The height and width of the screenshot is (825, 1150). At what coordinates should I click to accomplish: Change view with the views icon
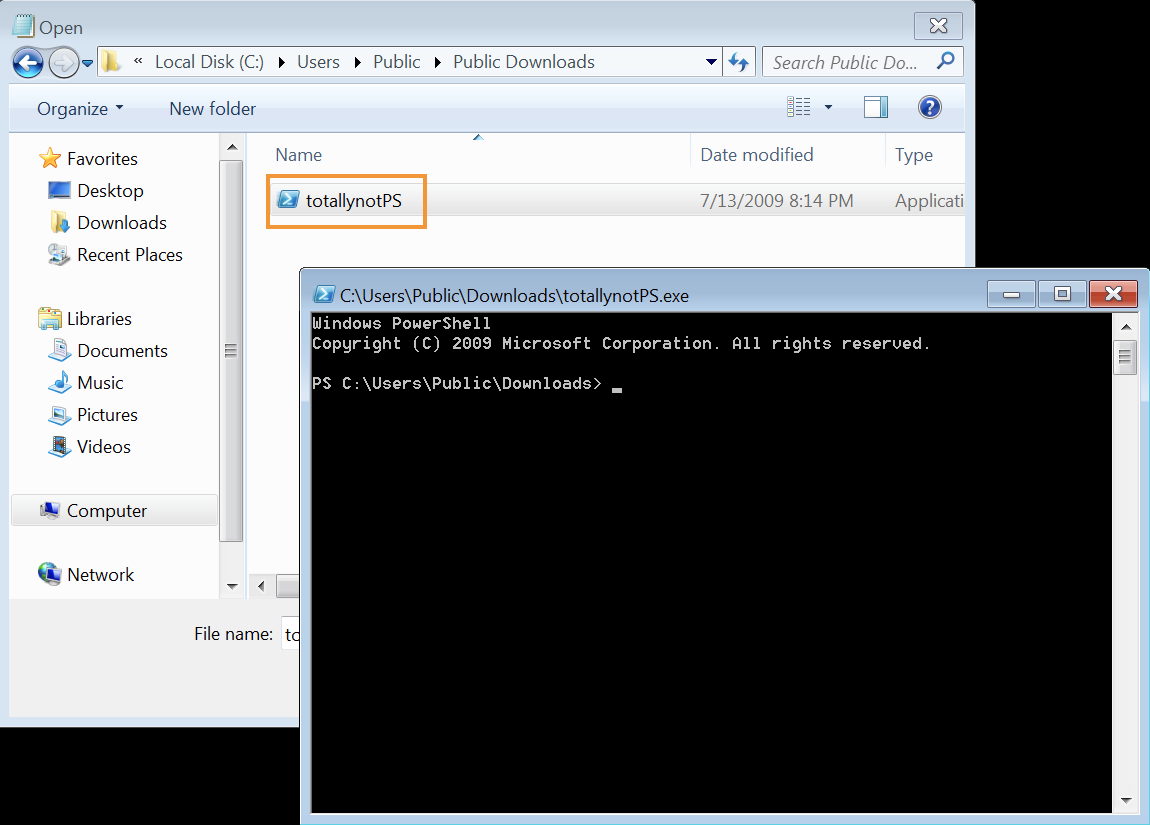pos(799,107)
